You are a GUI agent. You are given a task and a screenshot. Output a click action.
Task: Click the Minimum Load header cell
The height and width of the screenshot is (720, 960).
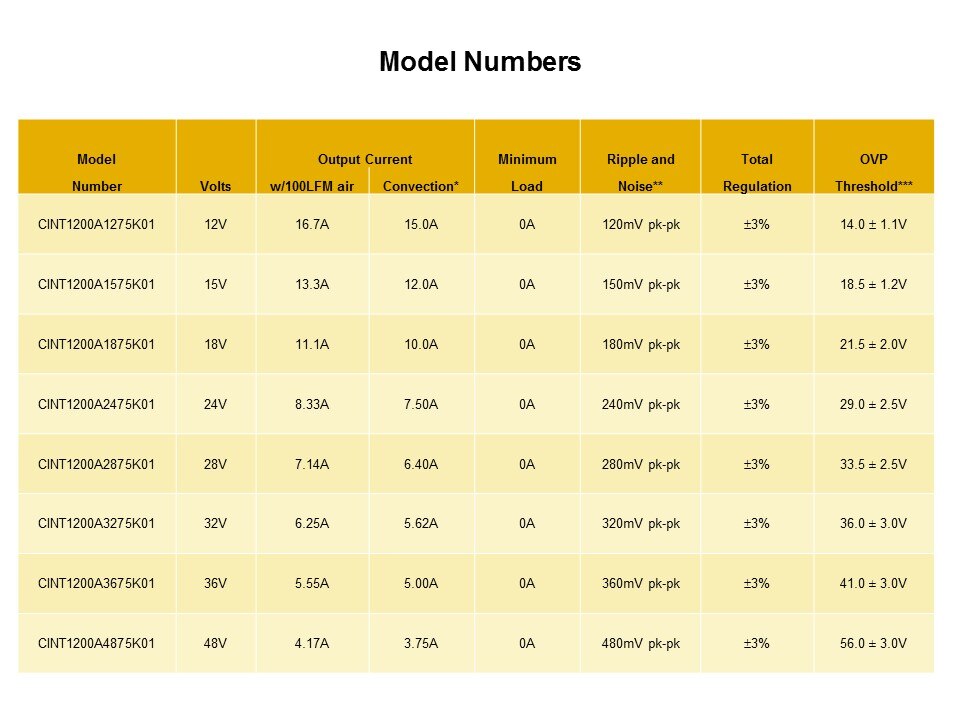coord(527,172)
